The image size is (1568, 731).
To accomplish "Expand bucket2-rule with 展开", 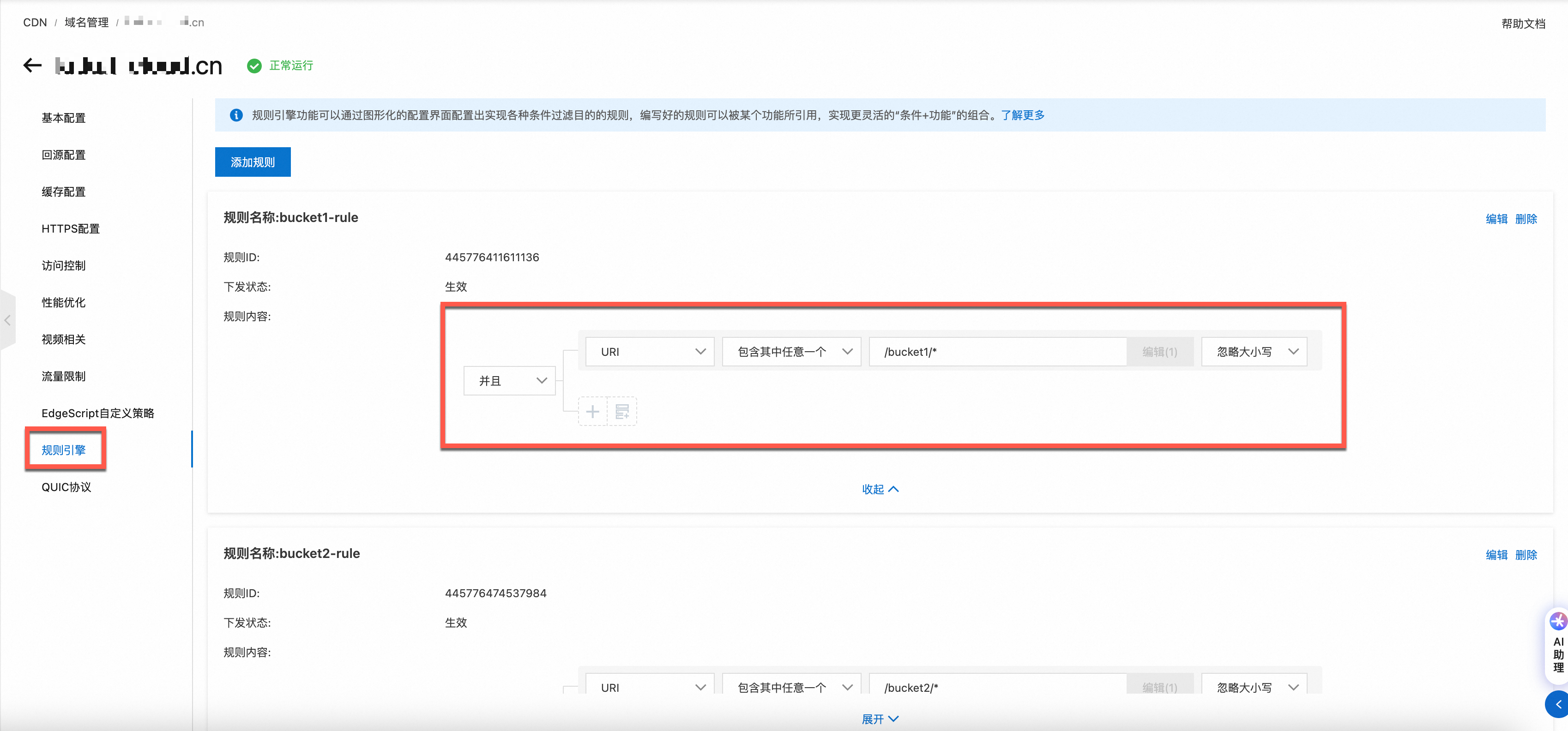I will (x=880, y=719).
